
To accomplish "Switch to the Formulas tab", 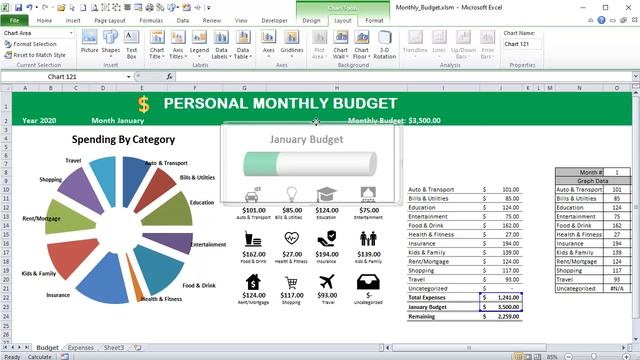I will click(151, 20).
